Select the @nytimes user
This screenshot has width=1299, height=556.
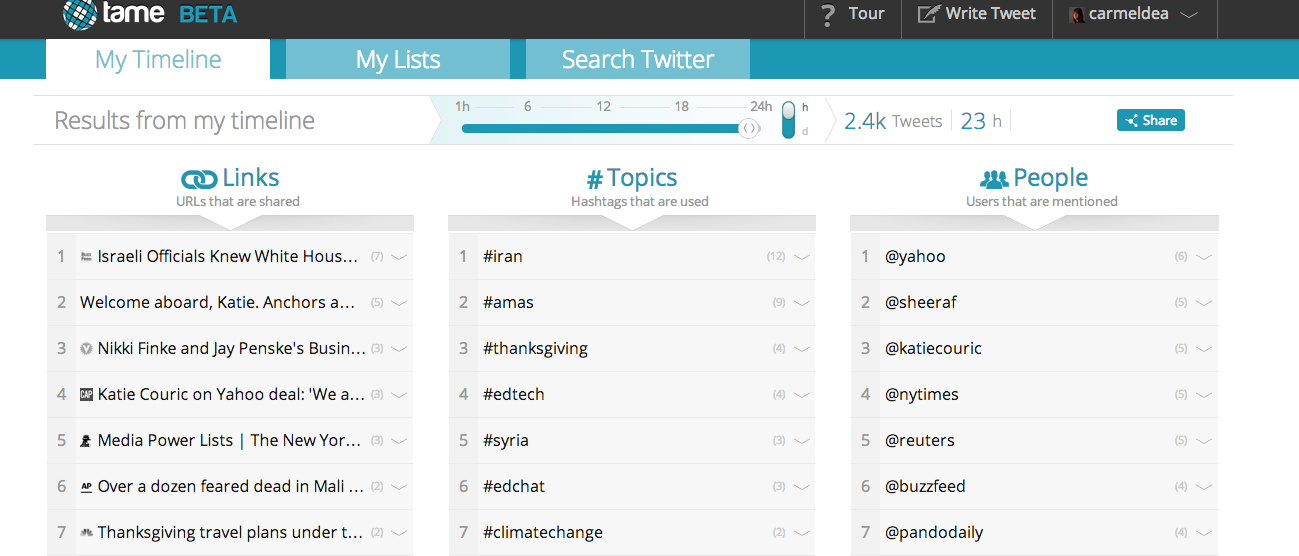point(921,395)
